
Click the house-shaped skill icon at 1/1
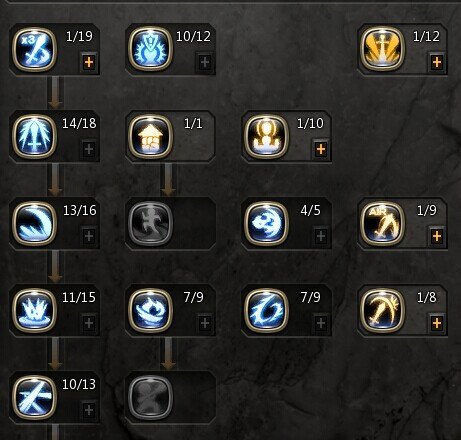tap(150, 137)
